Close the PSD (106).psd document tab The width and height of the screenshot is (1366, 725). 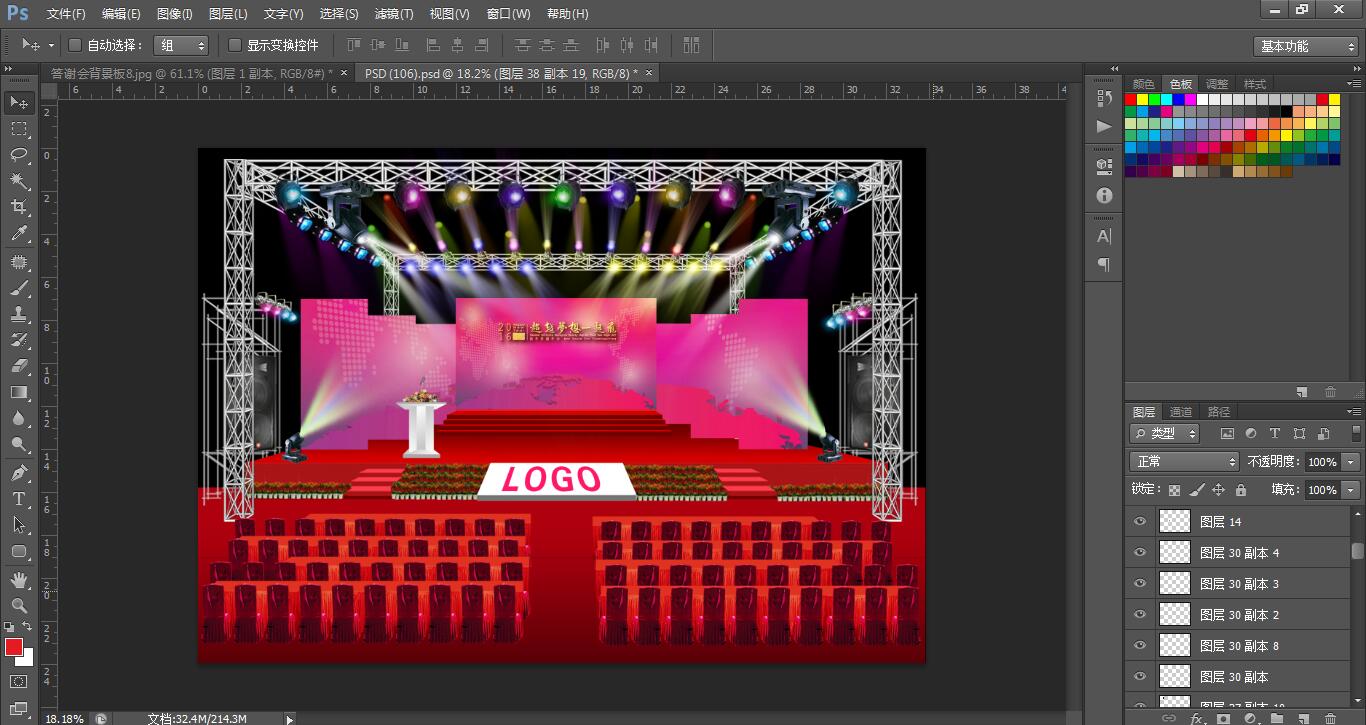click(648, 73)
